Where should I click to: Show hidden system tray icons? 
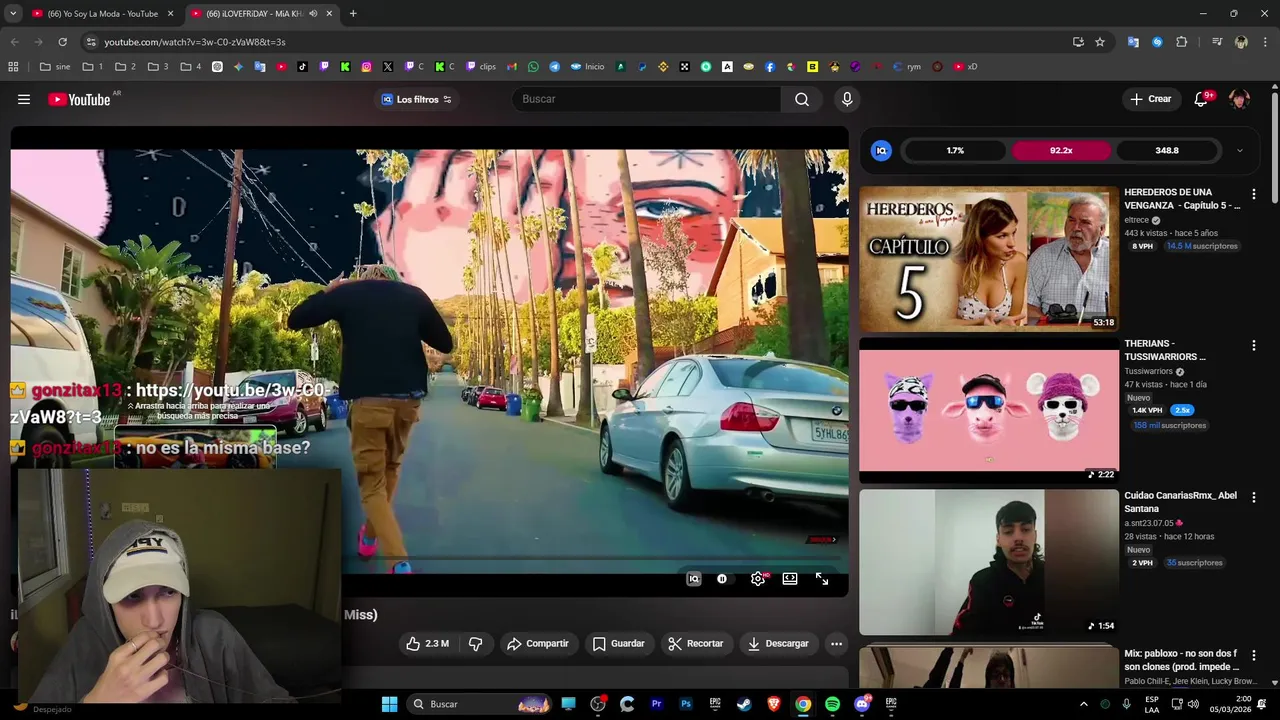(x=1083, y=704)
